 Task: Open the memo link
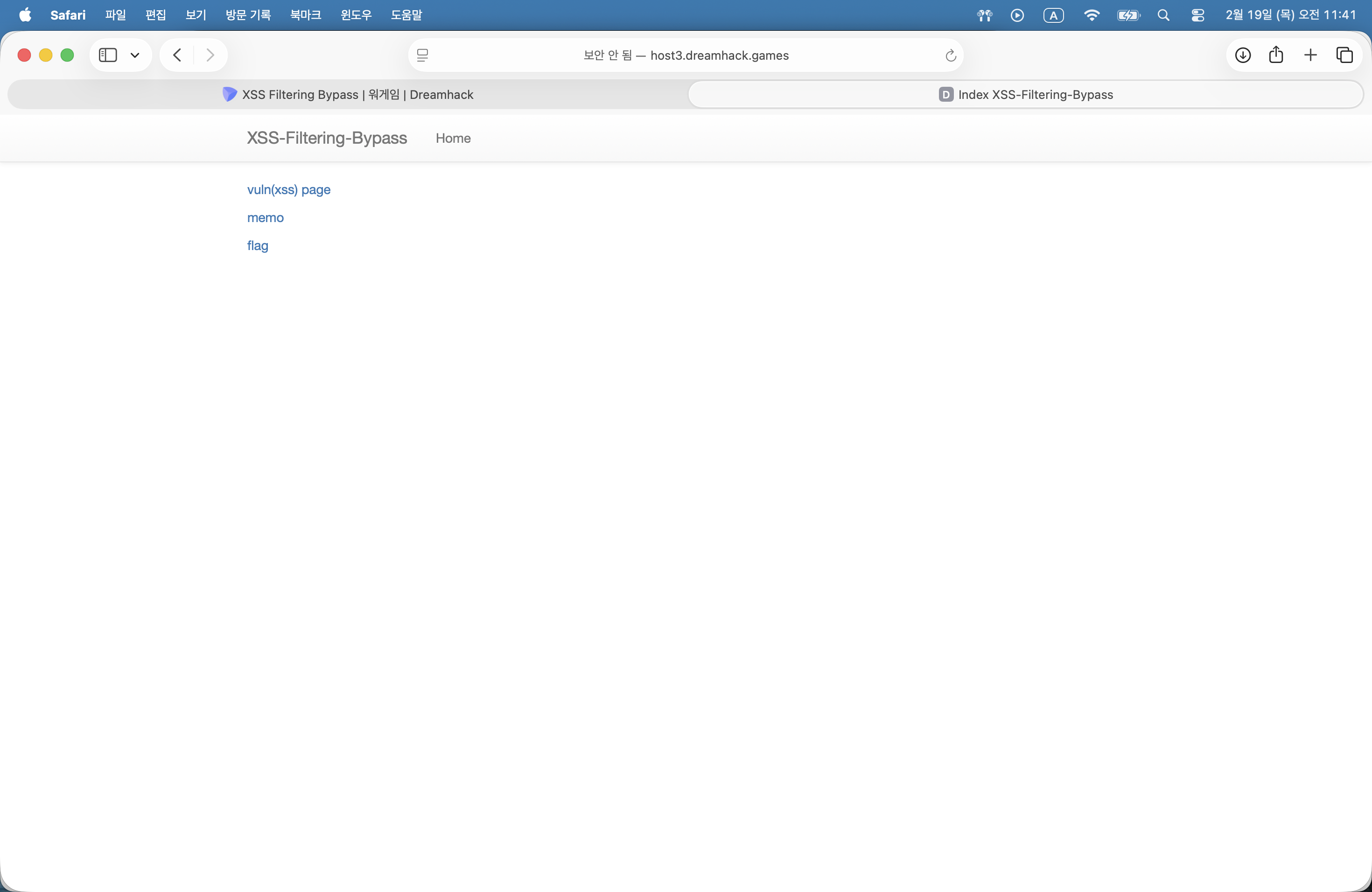(265, 218)
